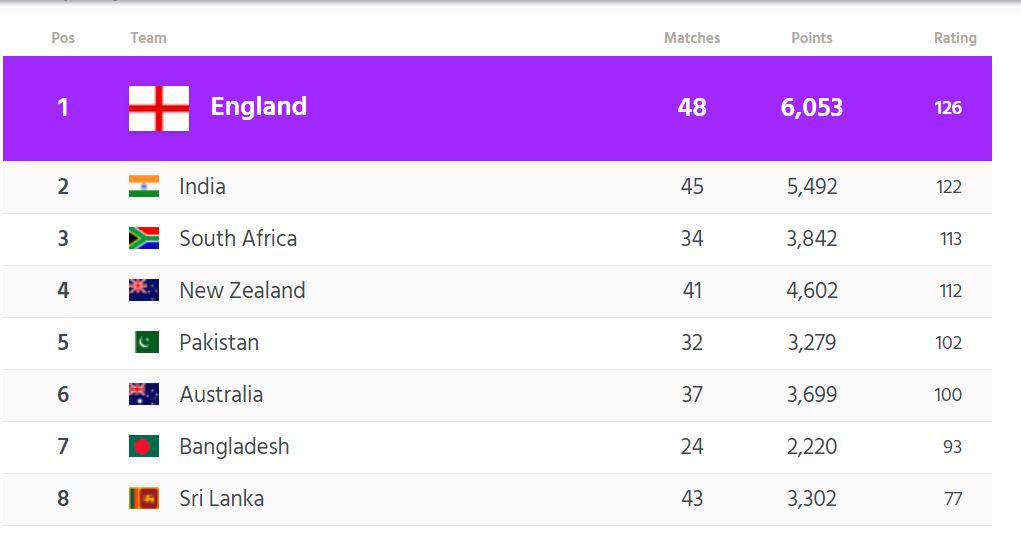Sort by the Points column header
This screenshot has height=534, width=1021.
pyautogui.click(x=812, y=38)
